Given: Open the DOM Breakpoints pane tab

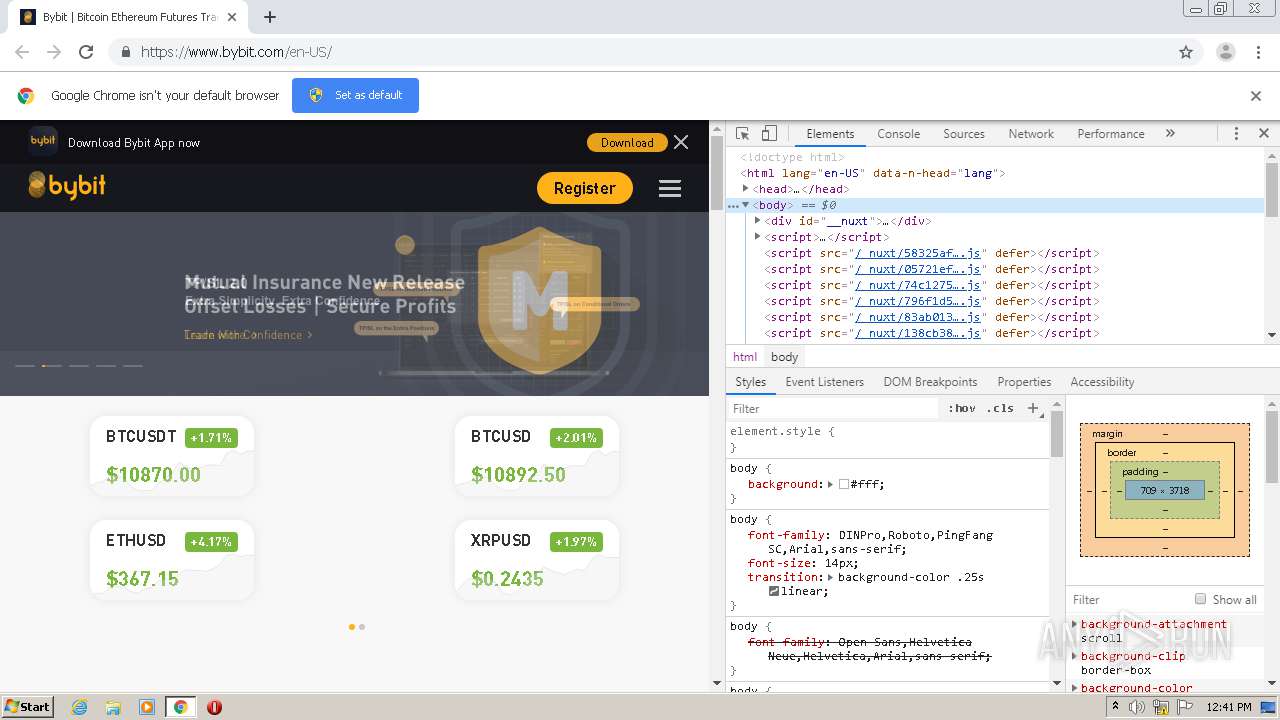Looking at the screenshot, I should 930,382.
